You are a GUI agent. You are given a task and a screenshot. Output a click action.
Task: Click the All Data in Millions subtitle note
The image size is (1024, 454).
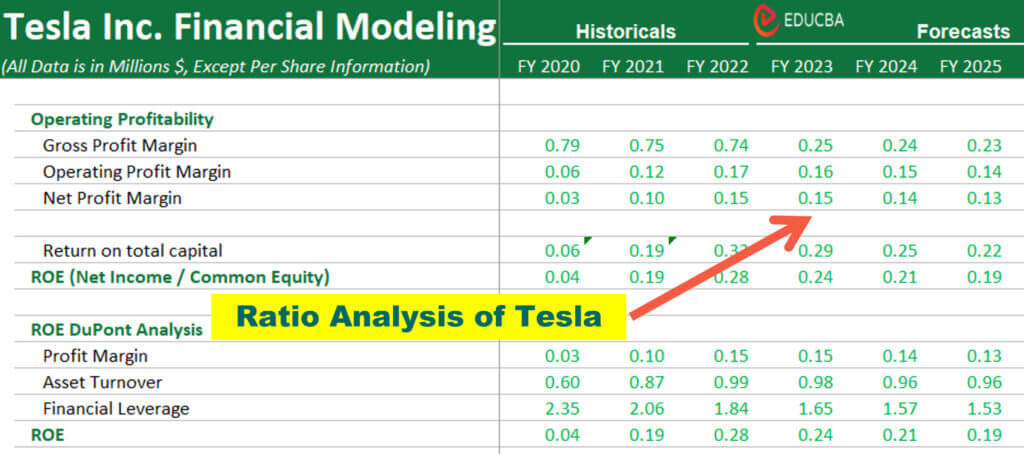(x=215, y=67)
